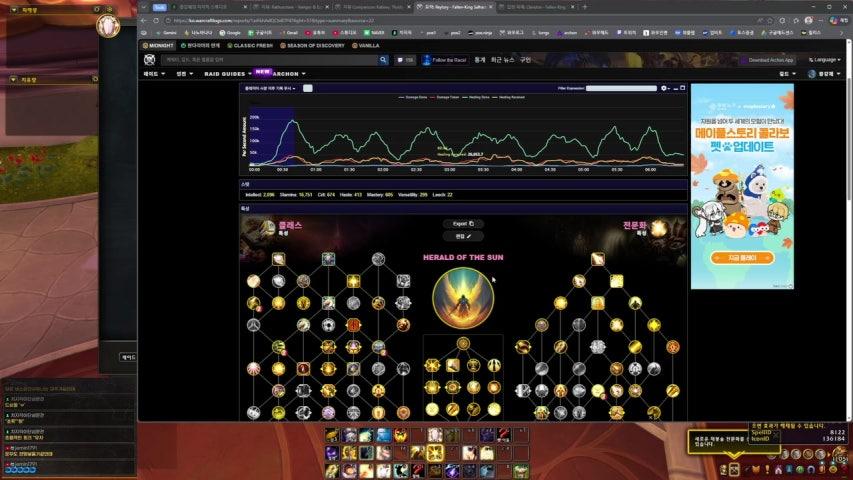Image resolution: width=853 pixels, height=480 pixels.
Task: Click the 레이드 button in the game window
Action: [128, 358]
